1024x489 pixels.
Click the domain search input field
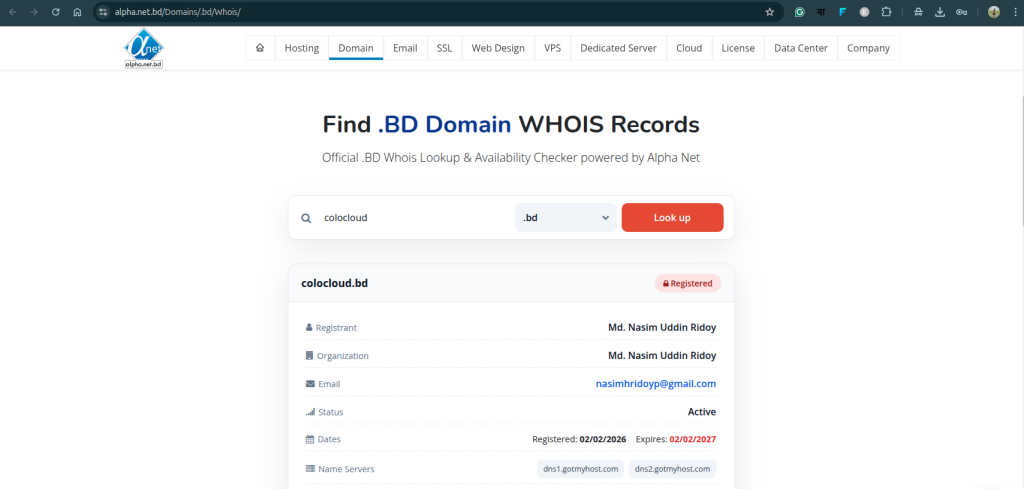point(415,218)
